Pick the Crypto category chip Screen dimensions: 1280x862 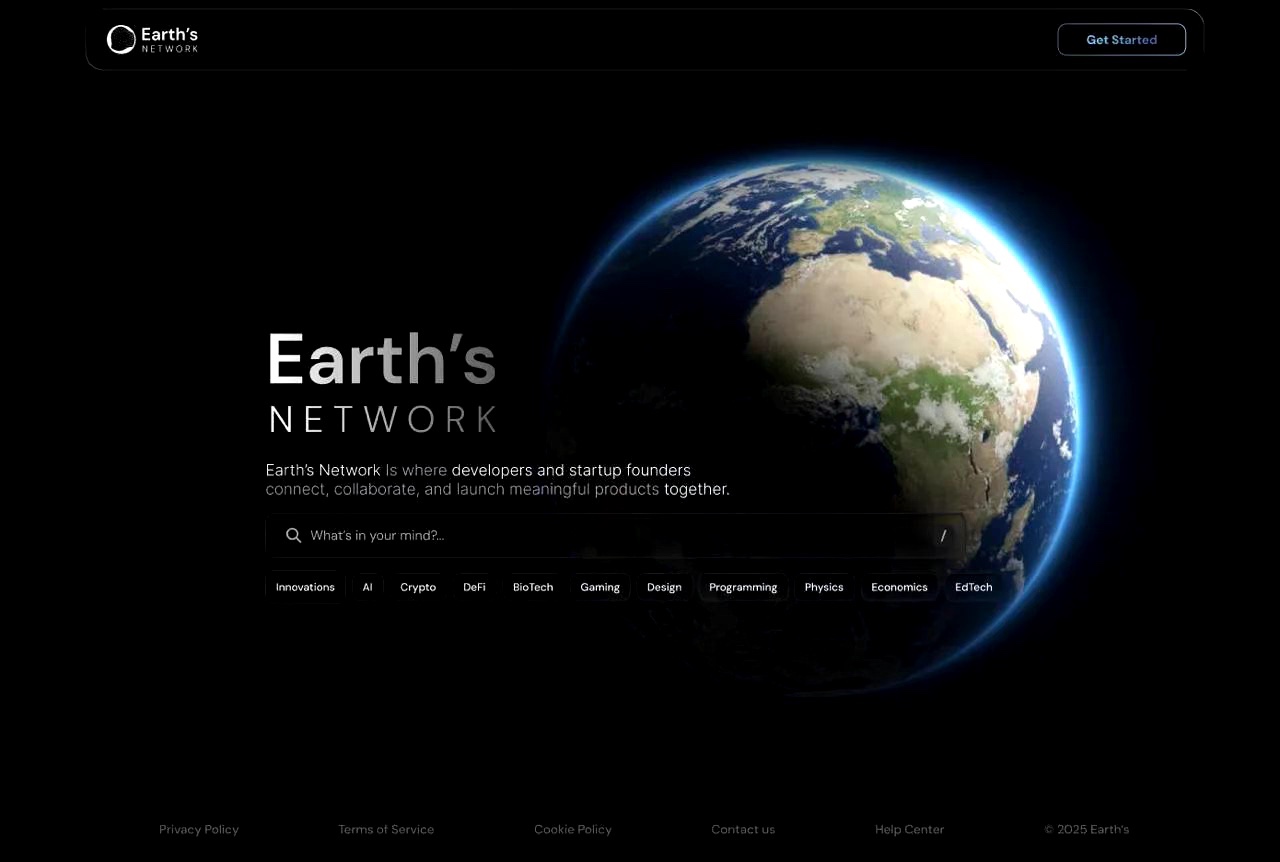click(x=418, y=587)
